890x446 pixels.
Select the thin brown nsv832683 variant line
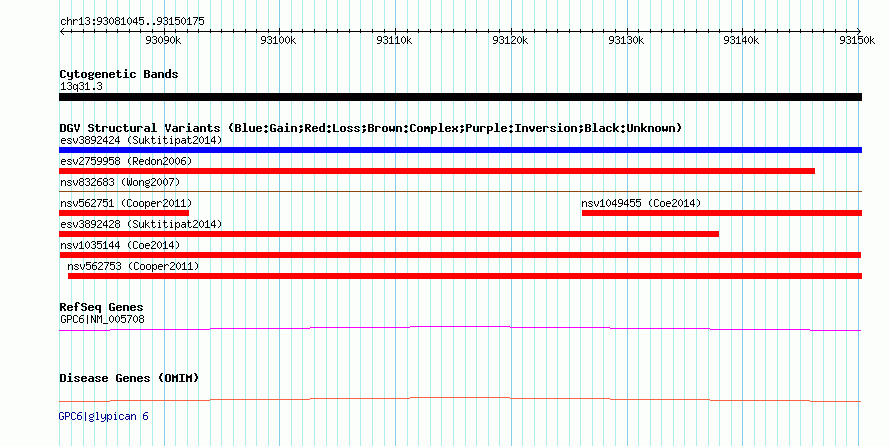460,192
